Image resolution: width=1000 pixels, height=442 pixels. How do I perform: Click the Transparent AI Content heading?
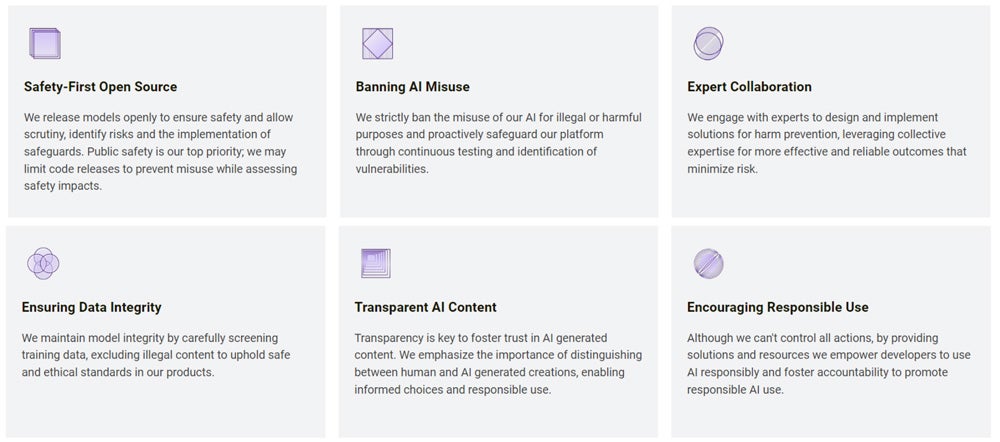tap(425, 307)
